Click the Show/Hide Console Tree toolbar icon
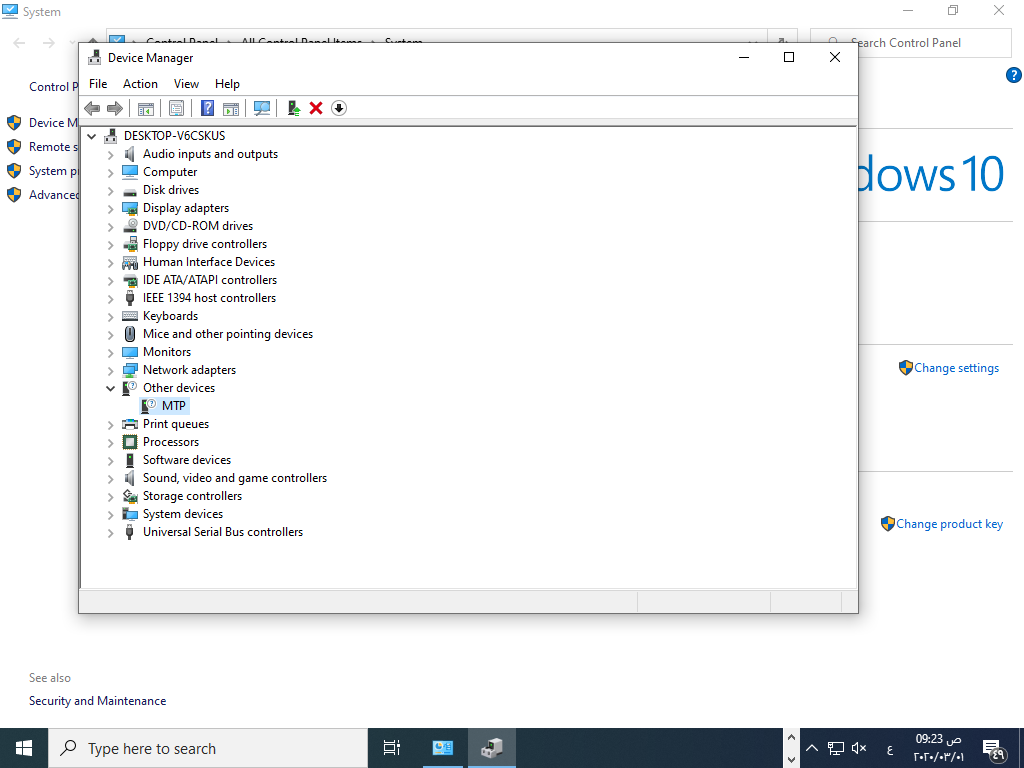1024x768 pixels. tap(146, 108)
